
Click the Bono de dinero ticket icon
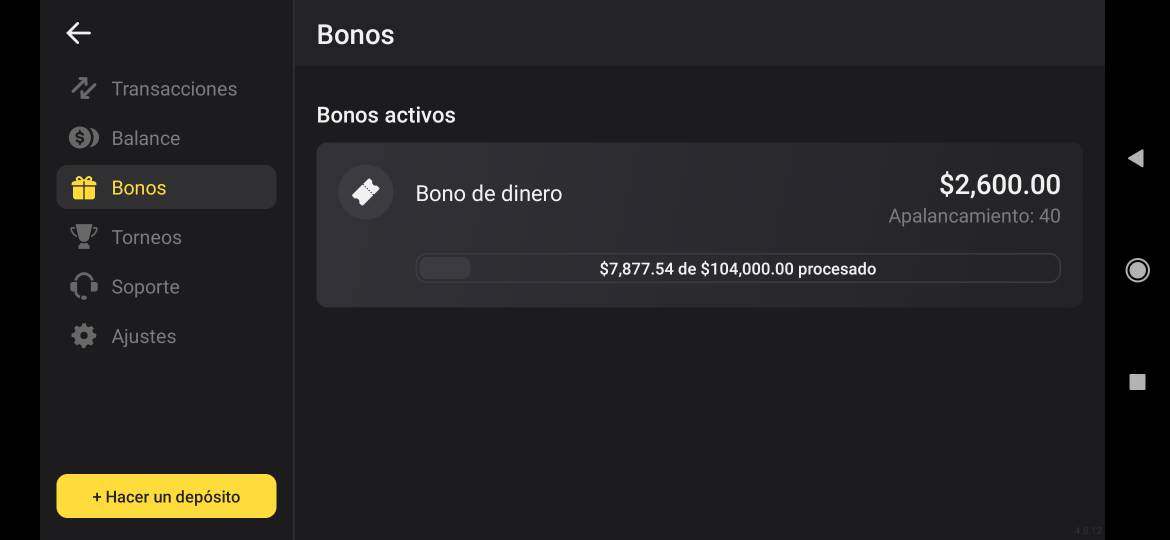coord(366,192)
